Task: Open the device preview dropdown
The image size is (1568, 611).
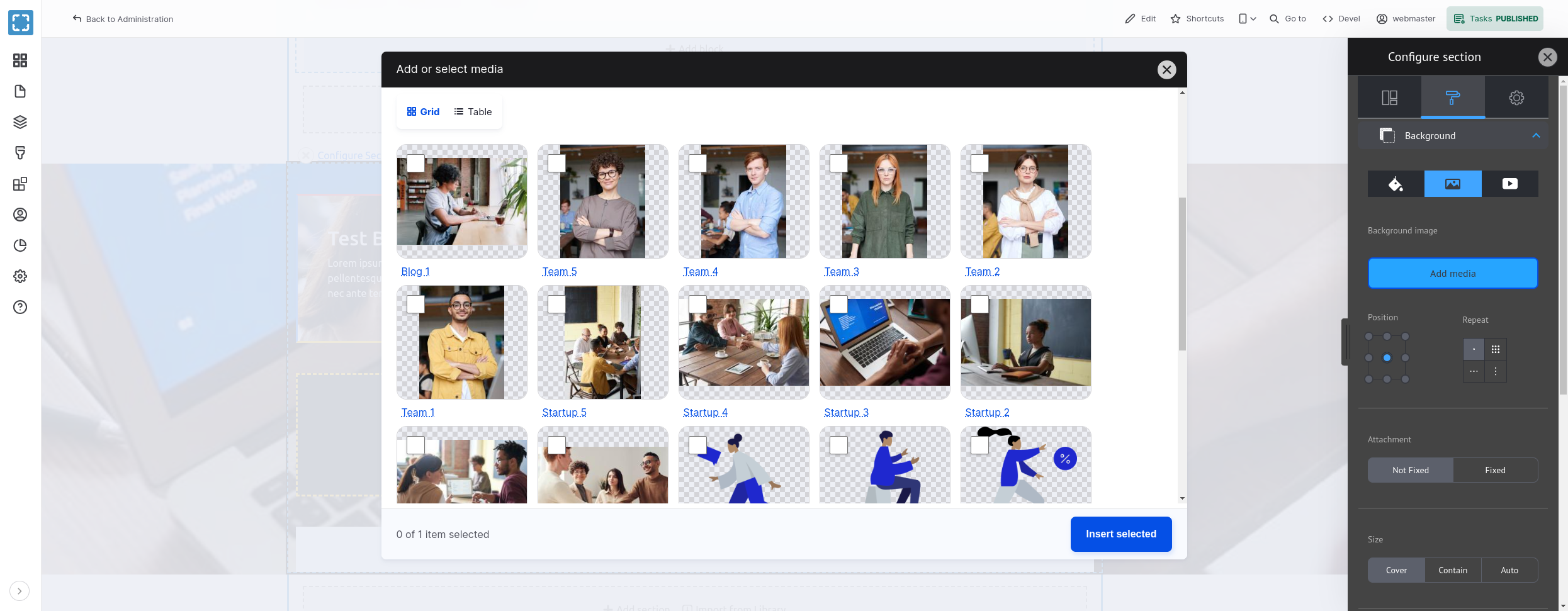Action: (x=1247, y=19)
